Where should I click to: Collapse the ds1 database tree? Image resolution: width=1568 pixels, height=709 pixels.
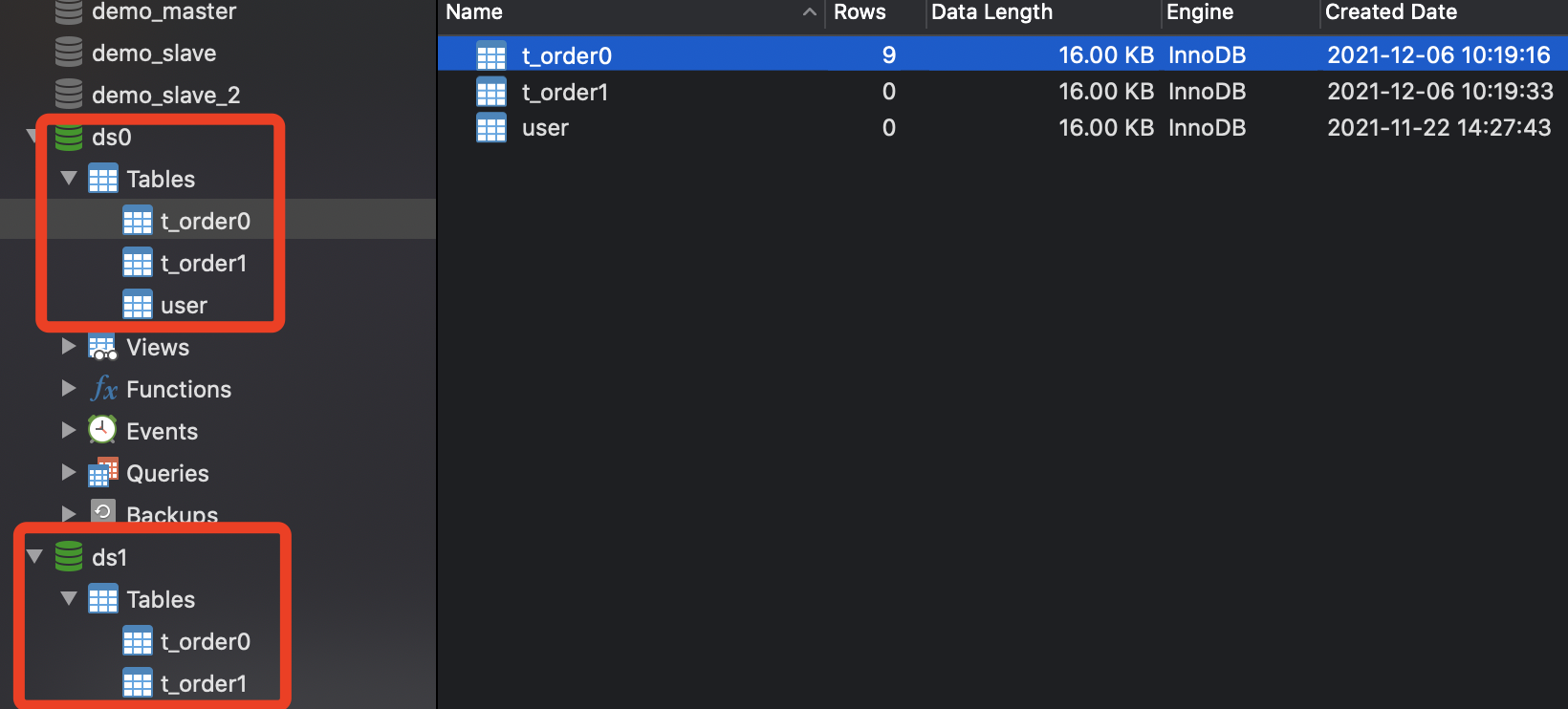point(35,557)
